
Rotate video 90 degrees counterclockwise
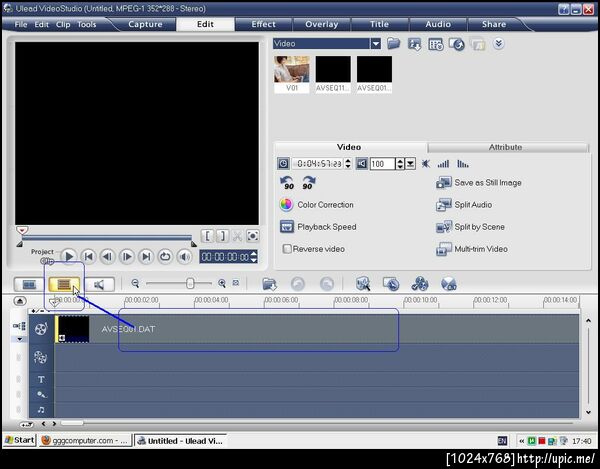(287, 183)
